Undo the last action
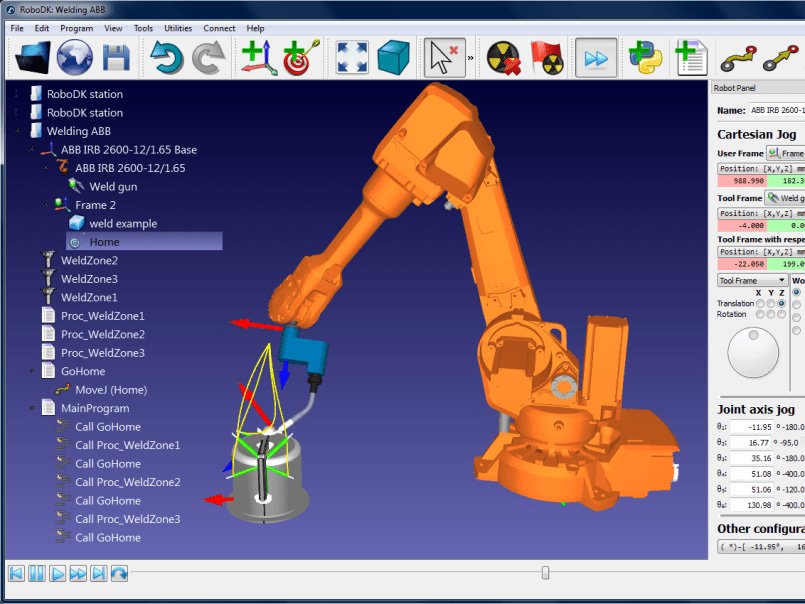805x604 pixels. tap(166, 58)
